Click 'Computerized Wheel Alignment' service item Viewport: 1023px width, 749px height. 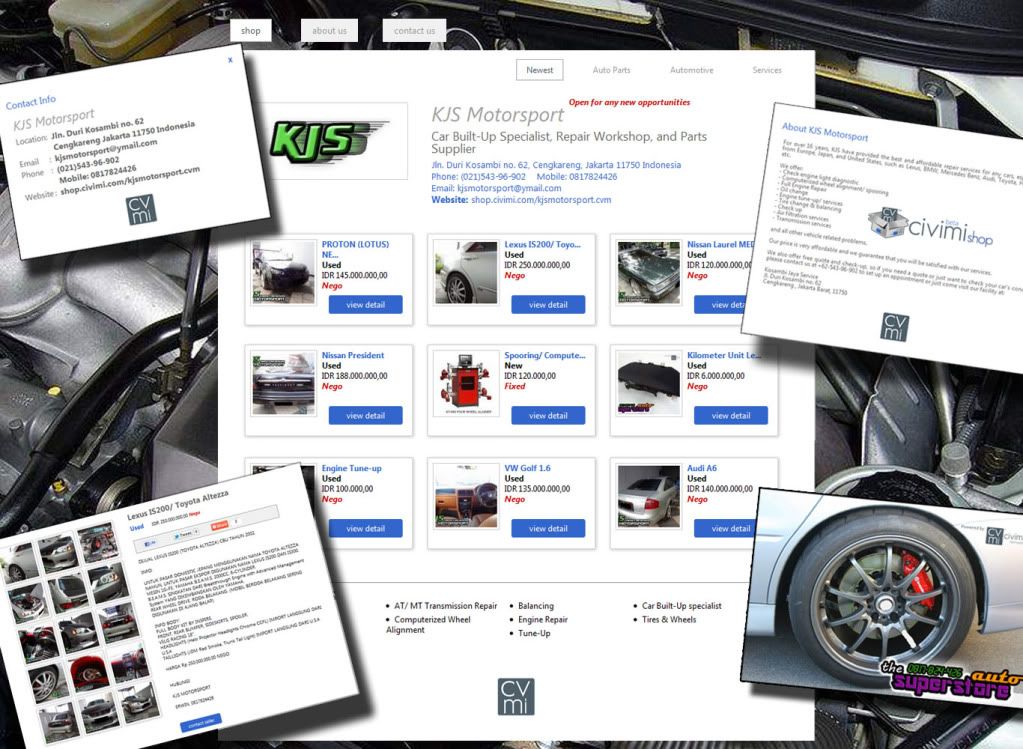click(x=429, y=624)
